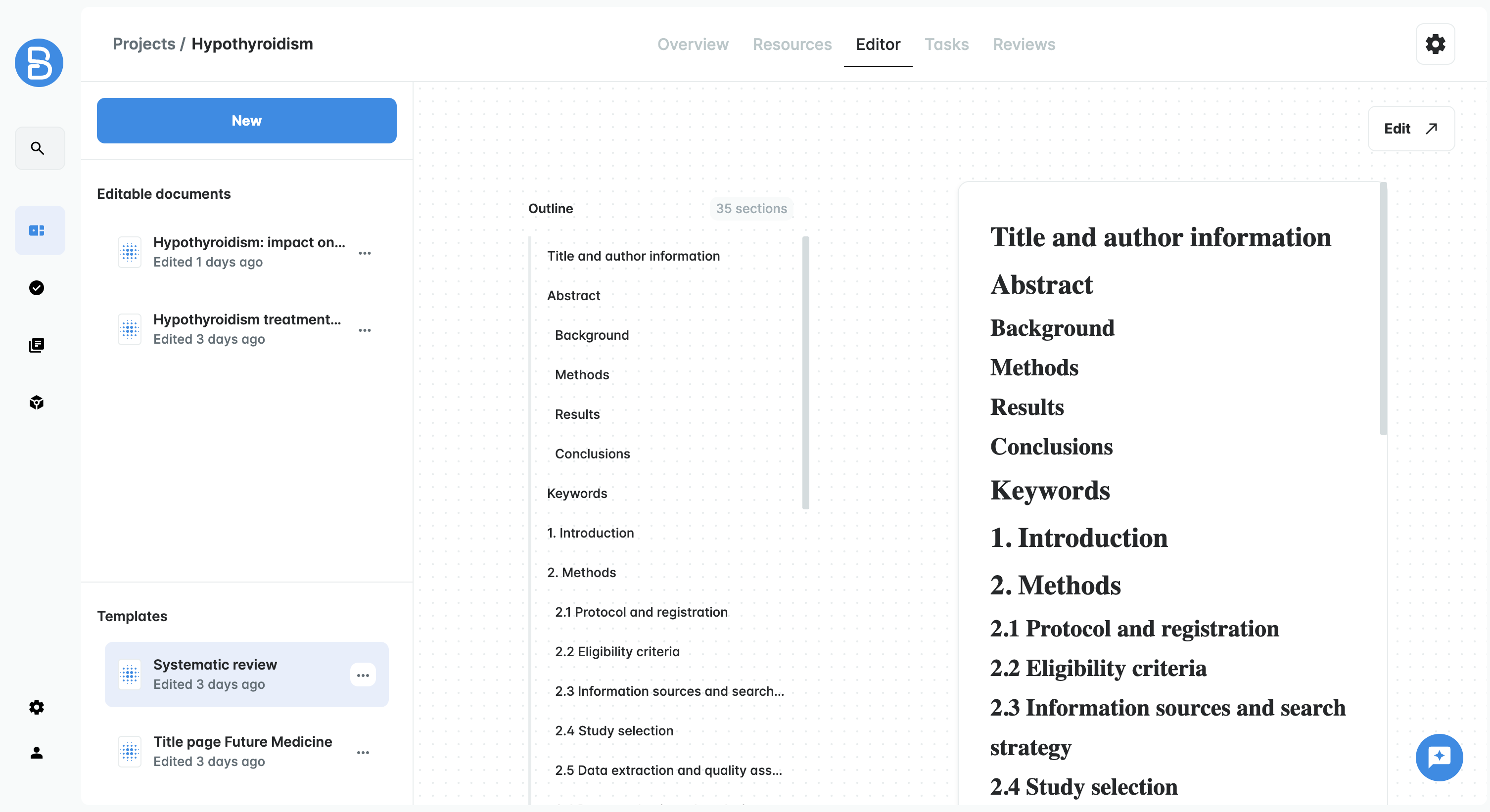
Task: Open the dashboard icon in left sidebar
Action: click(x=38, y=231)
